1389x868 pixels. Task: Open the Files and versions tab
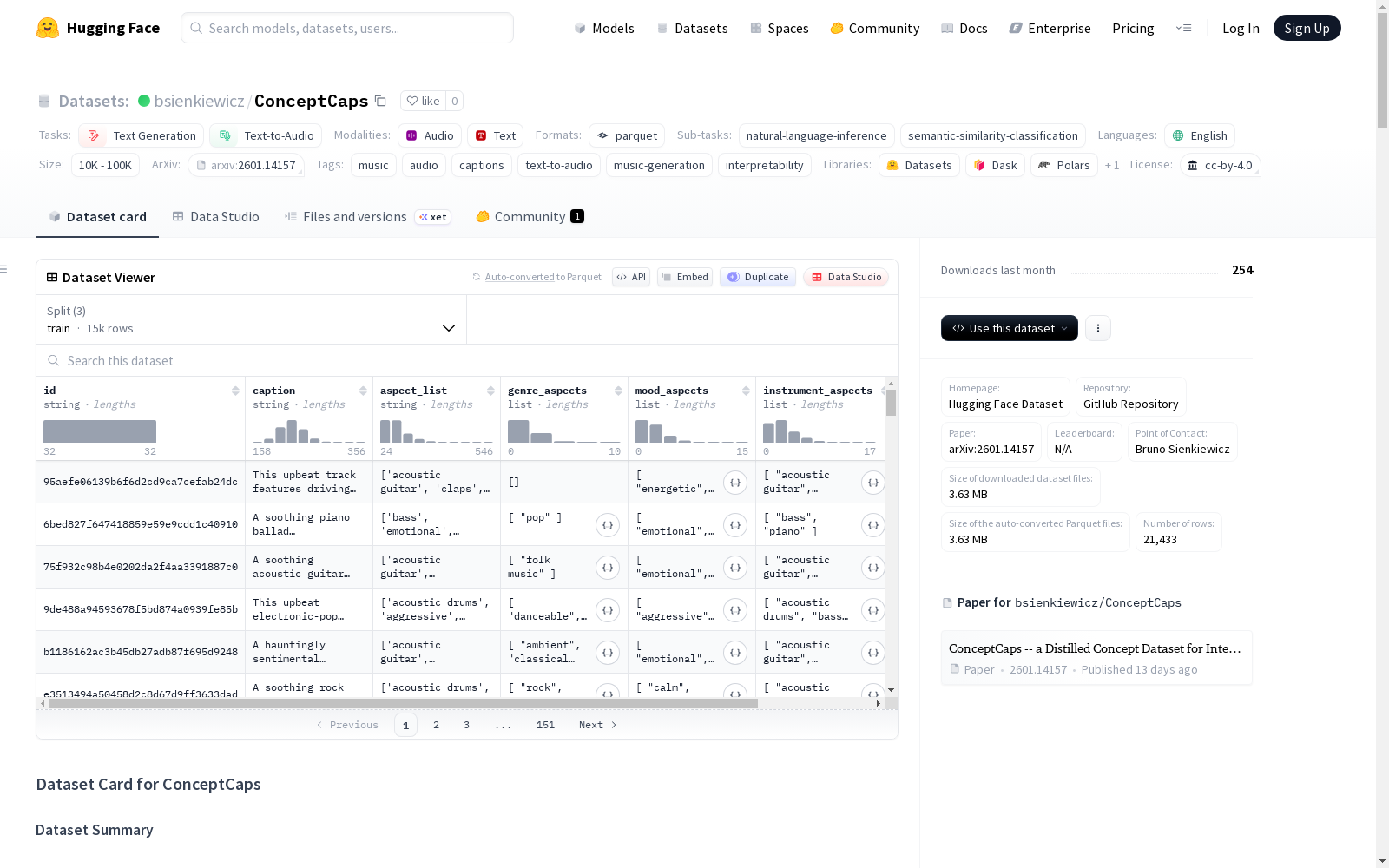(367, 217)
